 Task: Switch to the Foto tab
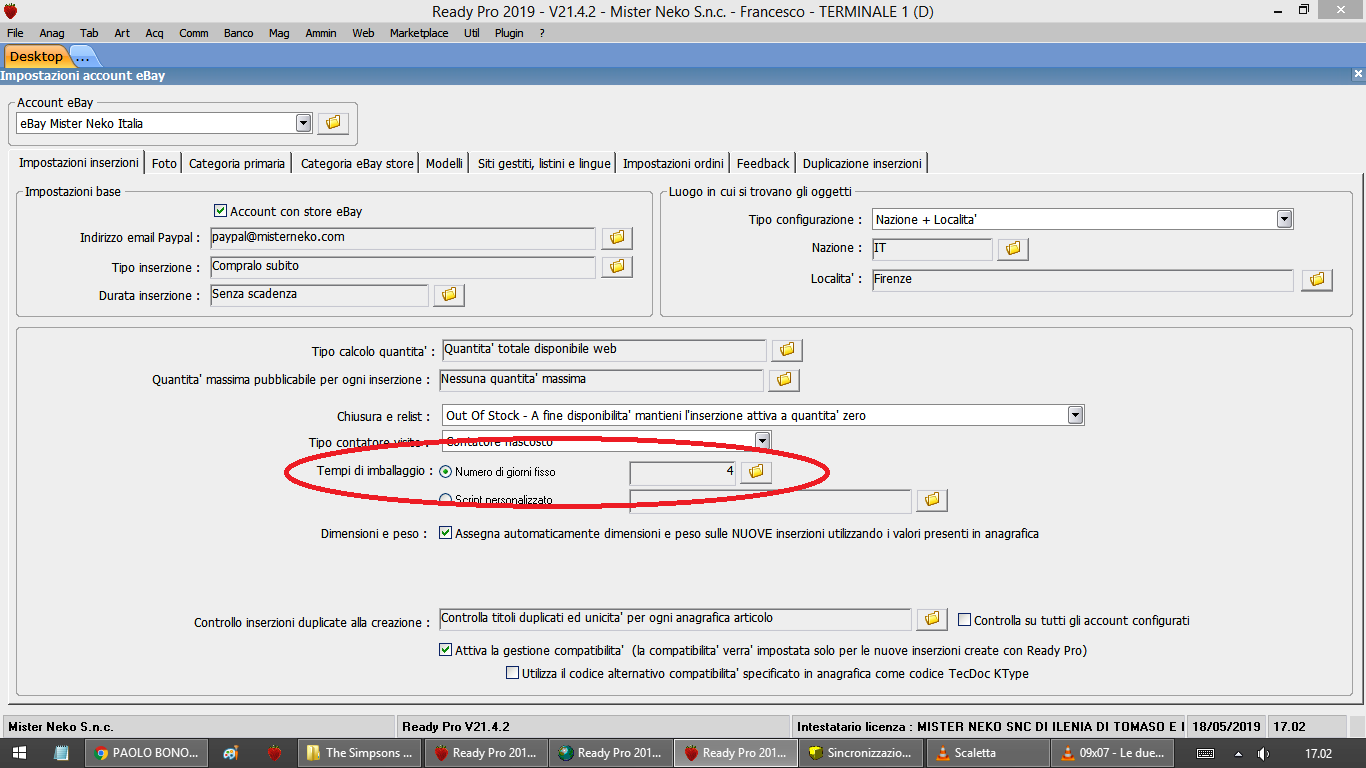(164, 163)
